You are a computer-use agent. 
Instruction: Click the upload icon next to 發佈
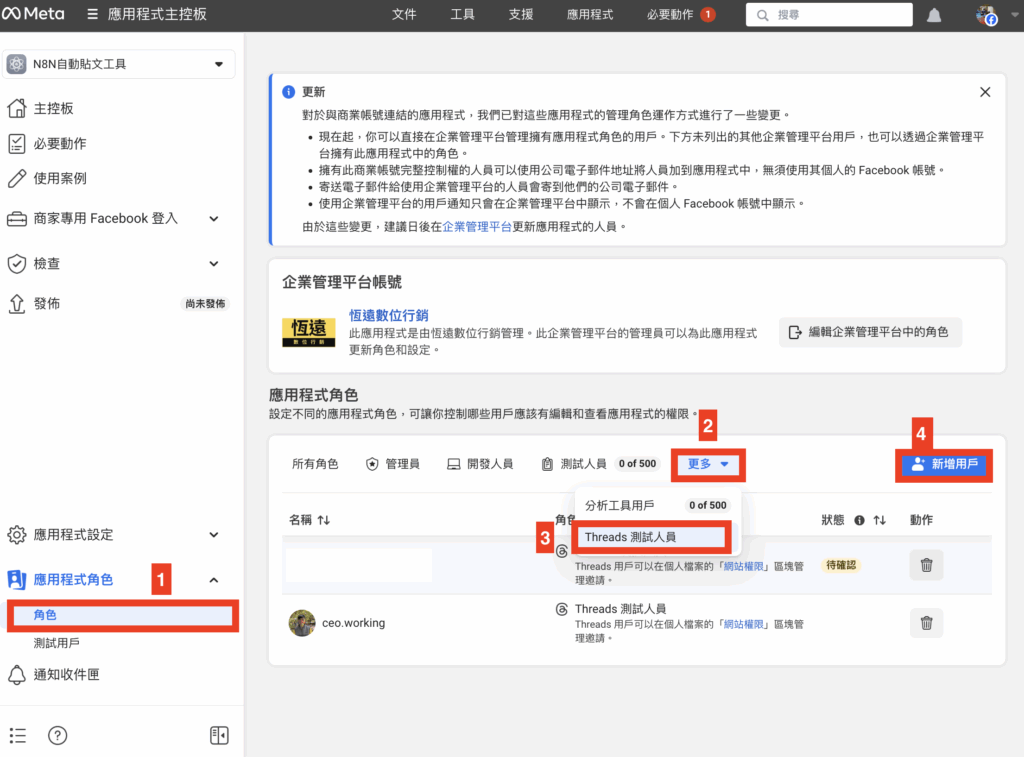coord(16,304)
